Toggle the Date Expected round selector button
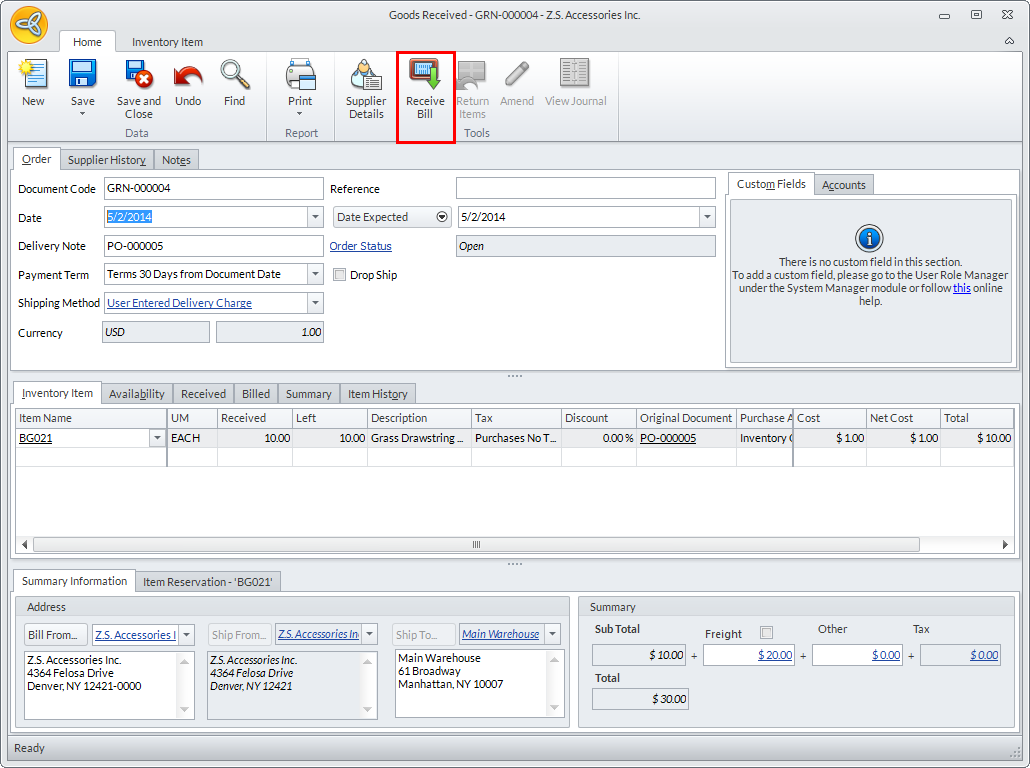Screen dimensions: 1030x768 [442, 217]
